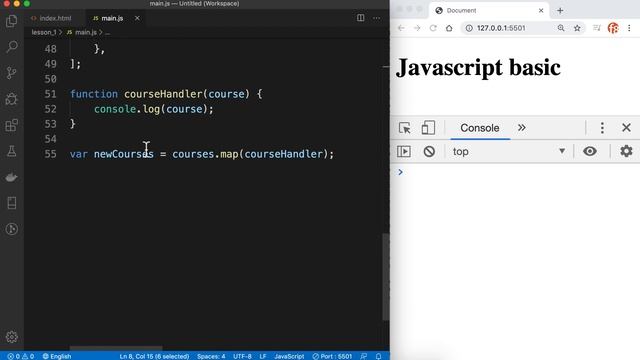Image resolution: width=640 pixels, height=360 pixels.
Task: Go forward in the browser
Action: [417, 28]
